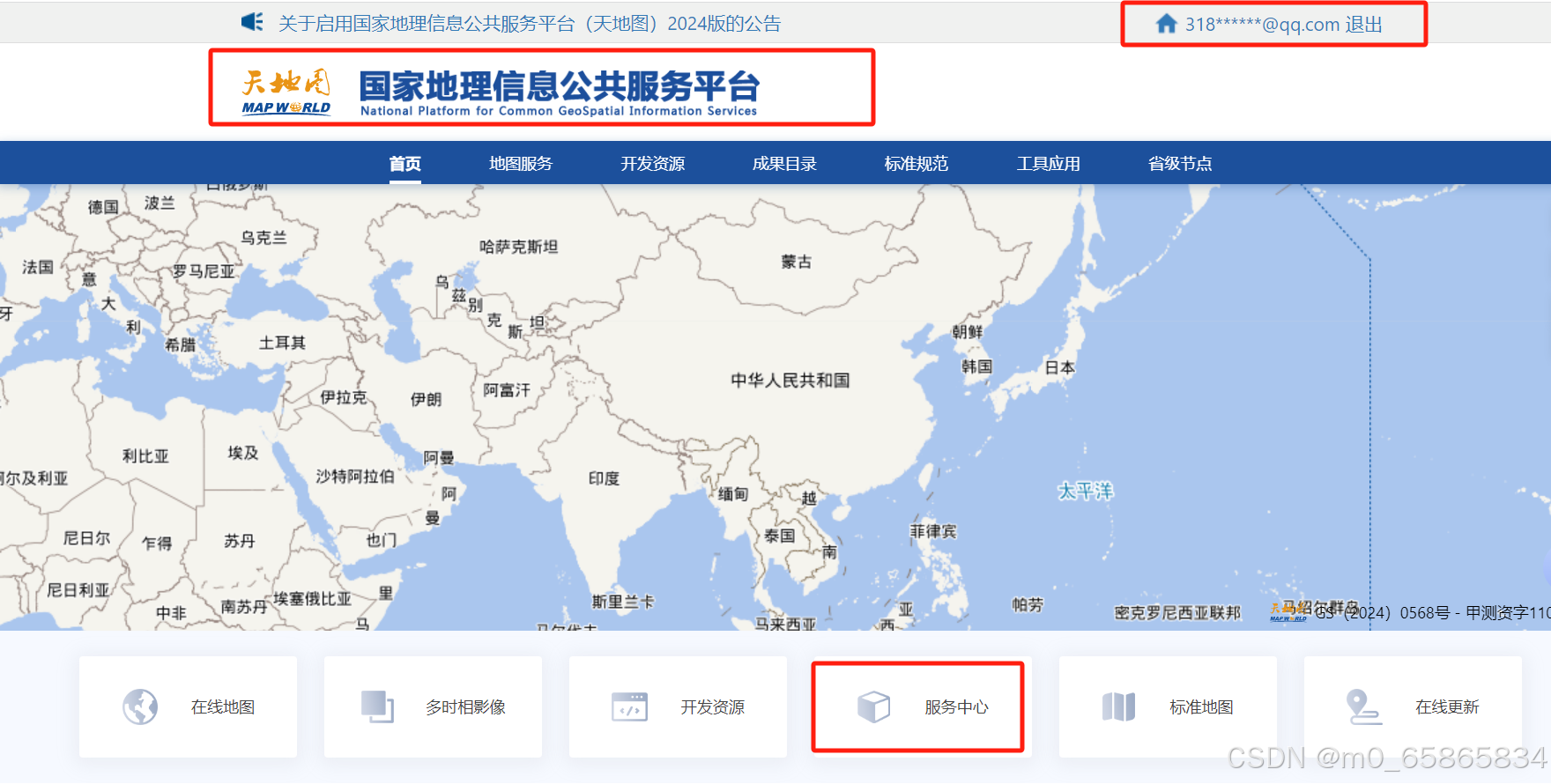1551x784 pixels.
Task: Open the 在线地图 card
Action: 188,706
